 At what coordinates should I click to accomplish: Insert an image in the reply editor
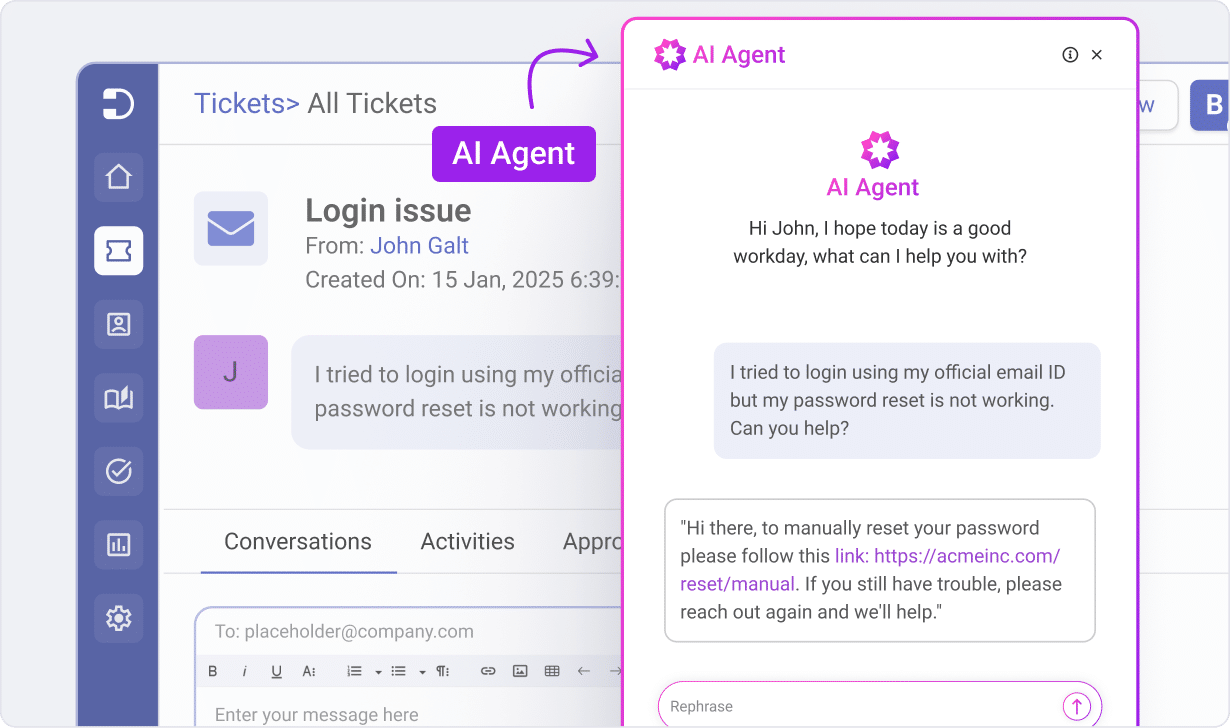pyautogui.click(x=520, y=671)
